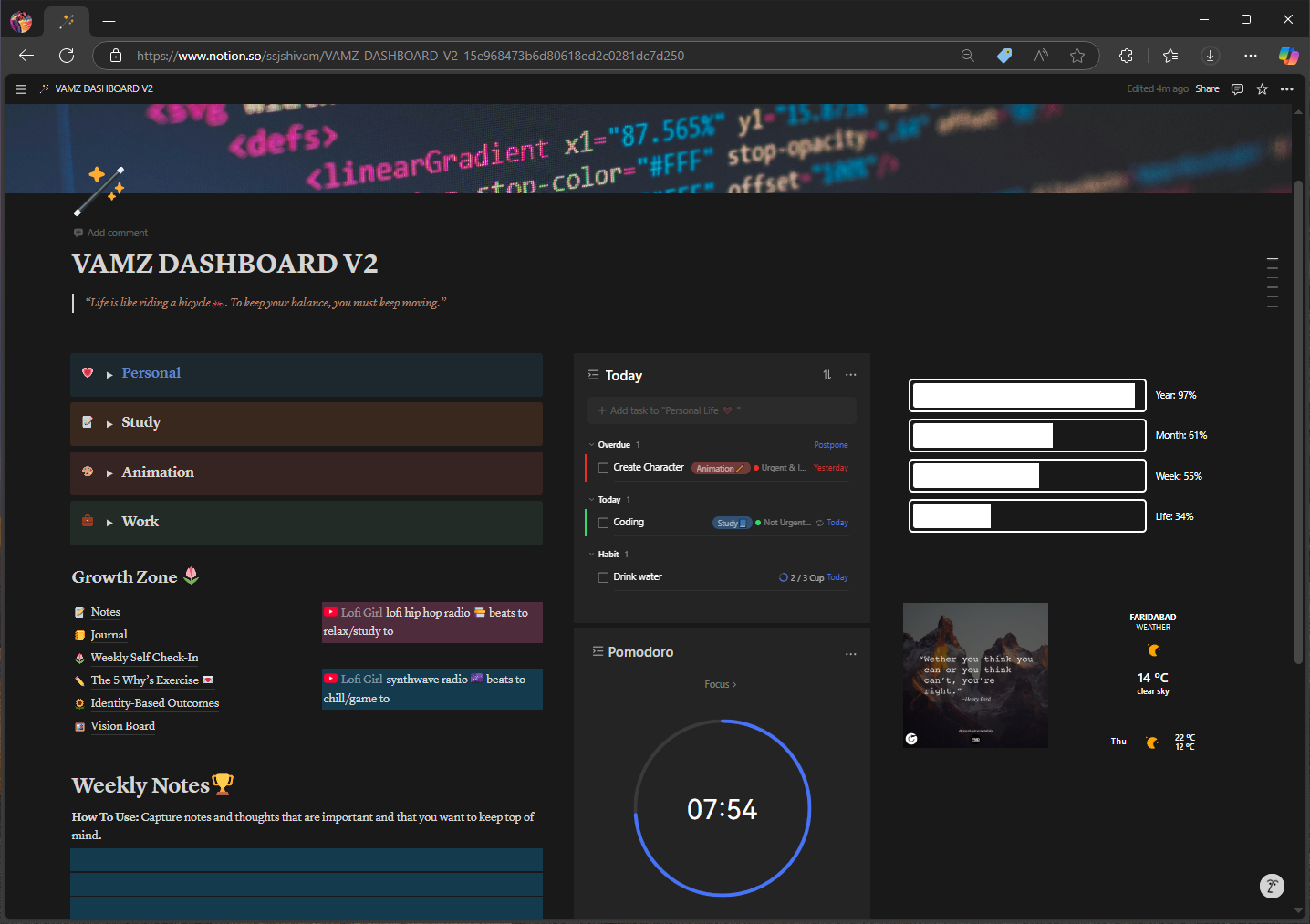Expand the Work toggle section
The image size is (1310, 924).
point(109,523)
